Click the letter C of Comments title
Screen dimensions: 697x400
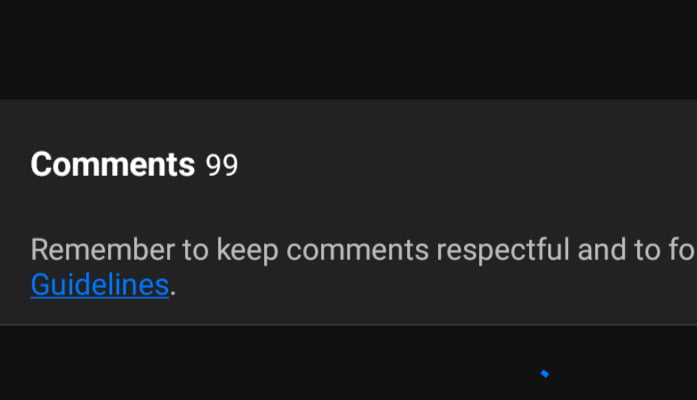pos(42,165)
